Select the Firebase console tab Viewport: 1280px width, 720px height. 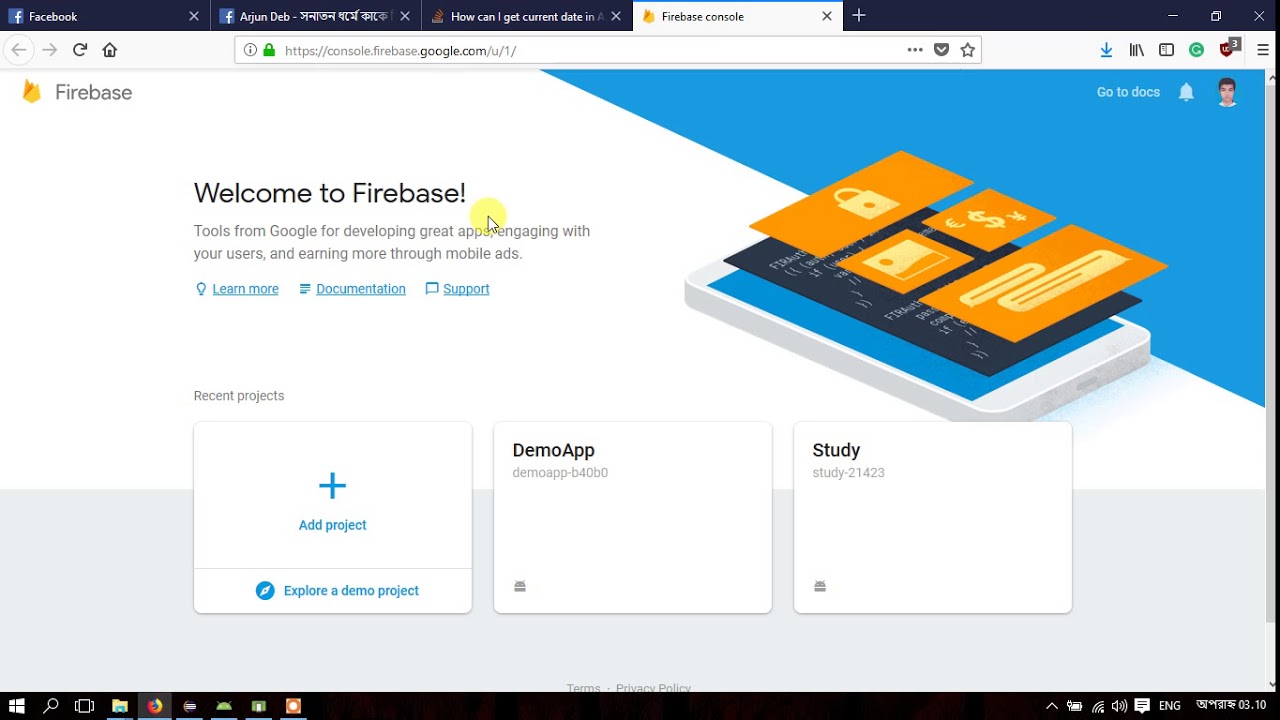[x=738, y=16]
